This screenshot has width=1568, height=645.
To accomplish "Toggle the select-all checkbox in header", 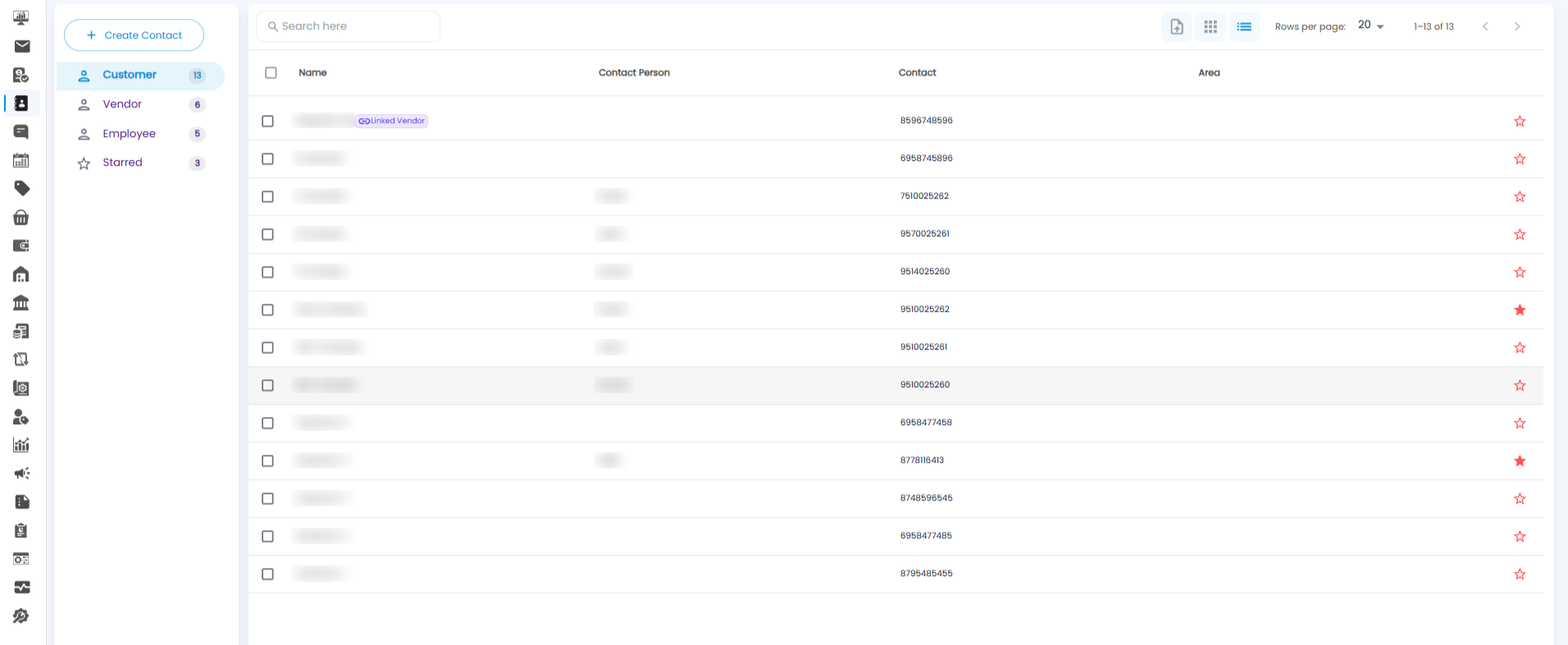I will [x=271, y=73].
